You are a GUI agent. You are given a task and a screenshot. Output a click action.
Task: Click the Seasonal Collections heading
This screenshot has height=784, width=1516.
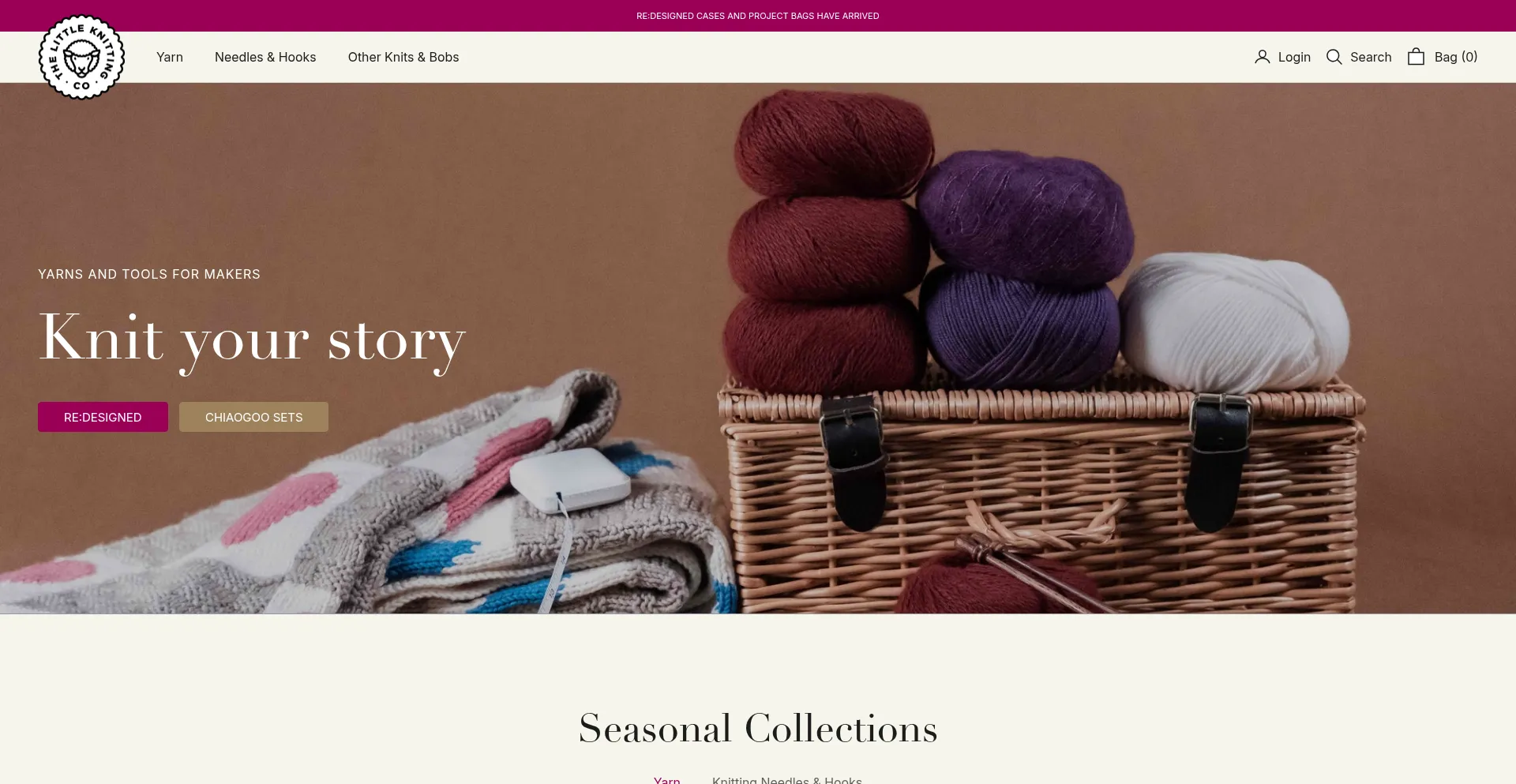click(758, 728)
